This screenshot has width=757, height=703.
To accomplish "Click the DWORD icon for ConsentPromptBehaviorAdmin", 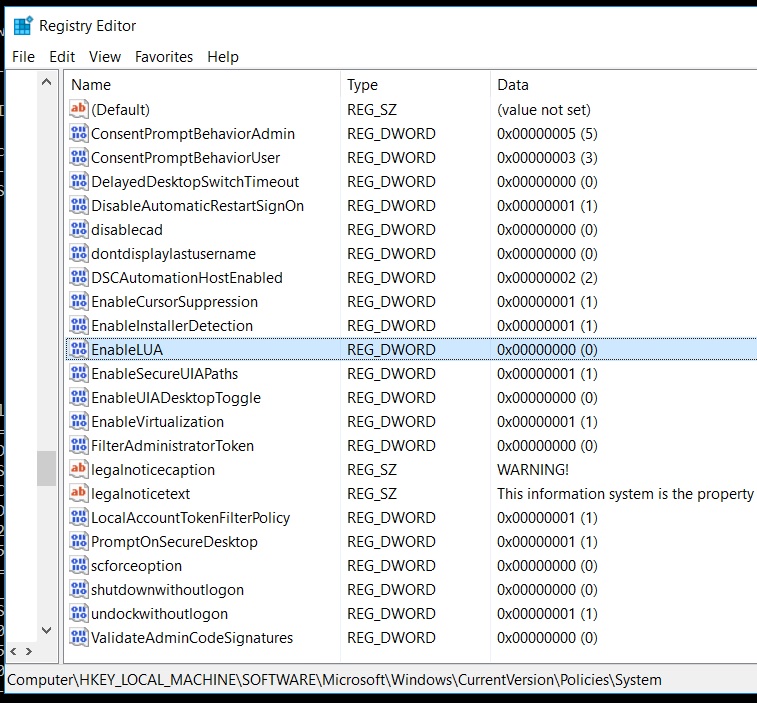I will point(79,133).
